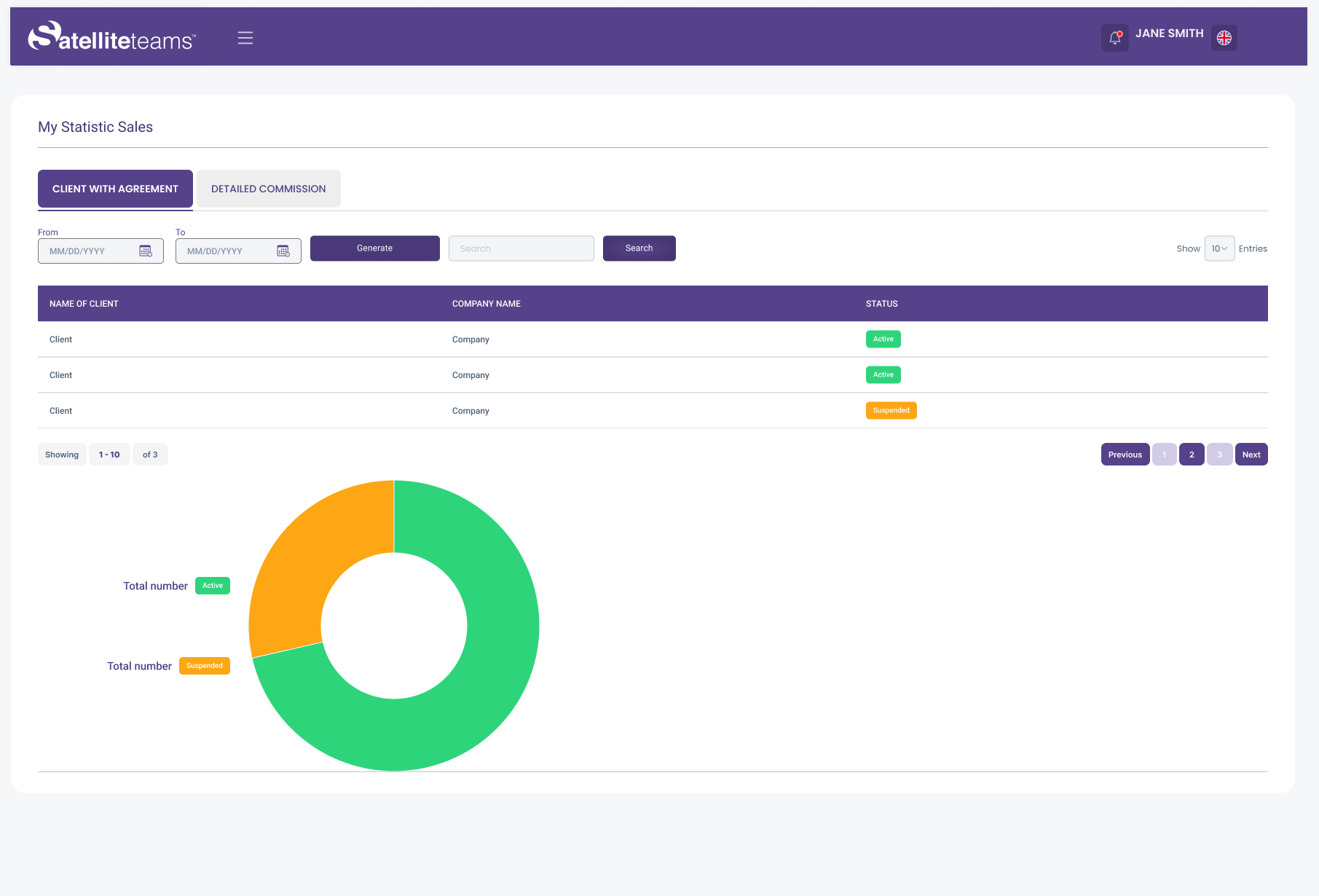
Task: Click the Suspended status badge in table
Action: 891,411
